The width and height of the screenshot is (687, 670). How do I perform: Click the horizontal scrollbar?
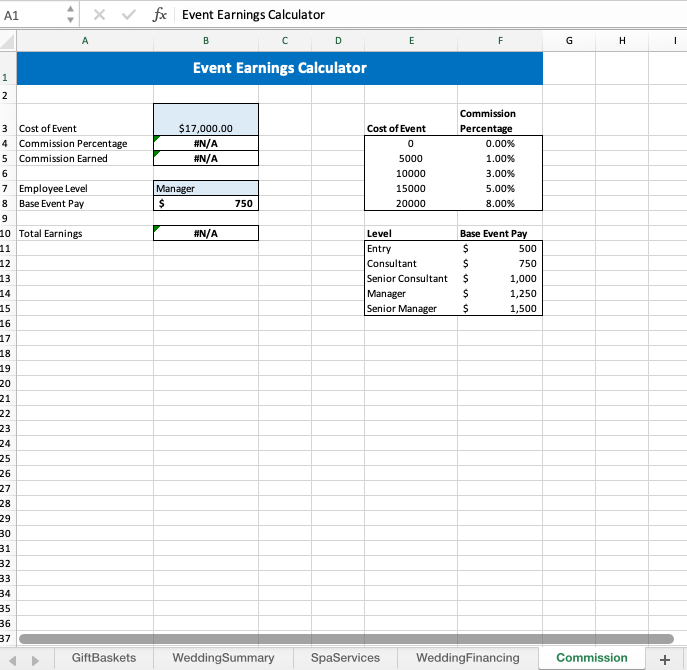click(346, 639)
